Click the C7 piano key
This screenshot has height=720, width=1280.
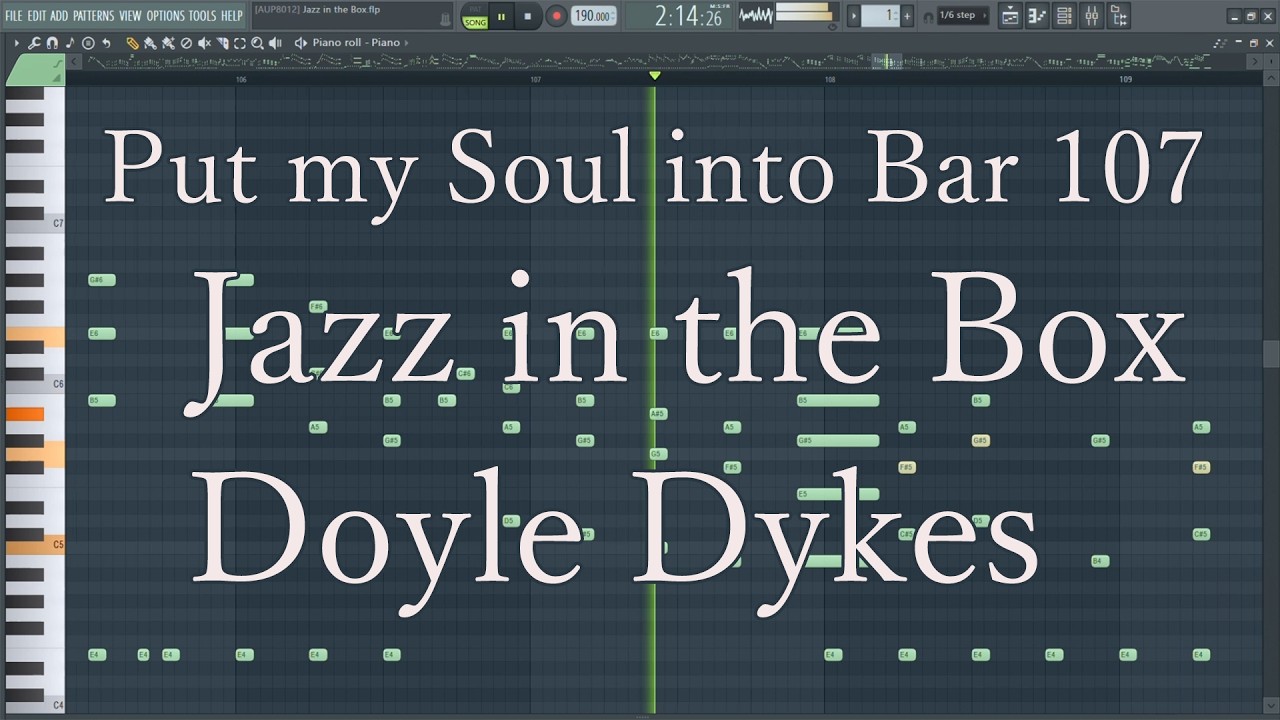(x=35, y=225)
